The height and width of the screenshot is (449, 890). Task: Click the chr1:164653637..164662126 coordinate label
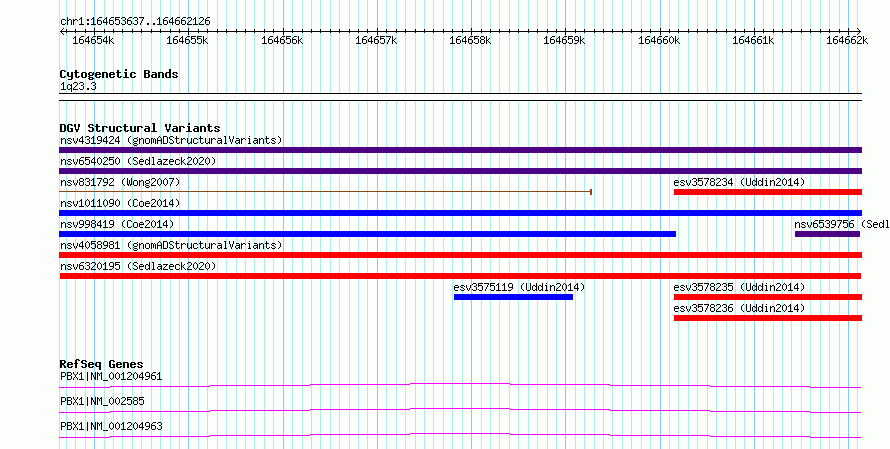pos(135,22)
